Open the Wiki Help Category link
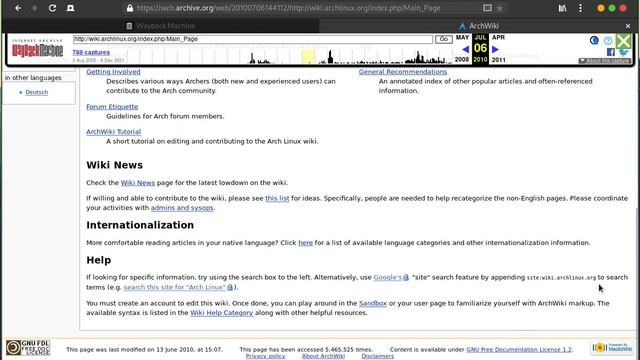Screen dimensions: 640x360 tap(222, 313)
